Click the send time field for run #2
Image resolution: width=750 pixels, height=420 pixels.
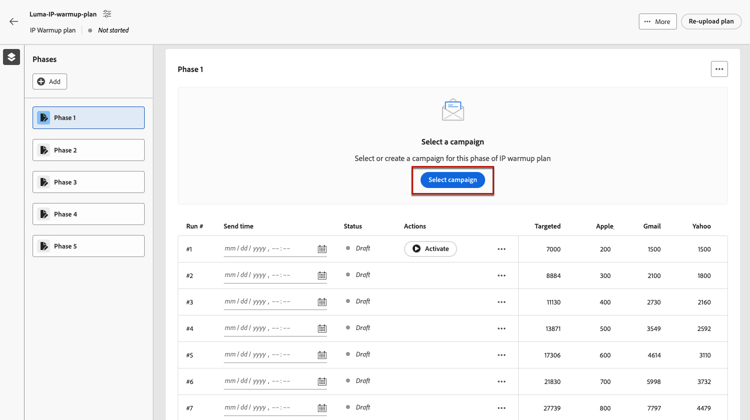tap(267, 275)
